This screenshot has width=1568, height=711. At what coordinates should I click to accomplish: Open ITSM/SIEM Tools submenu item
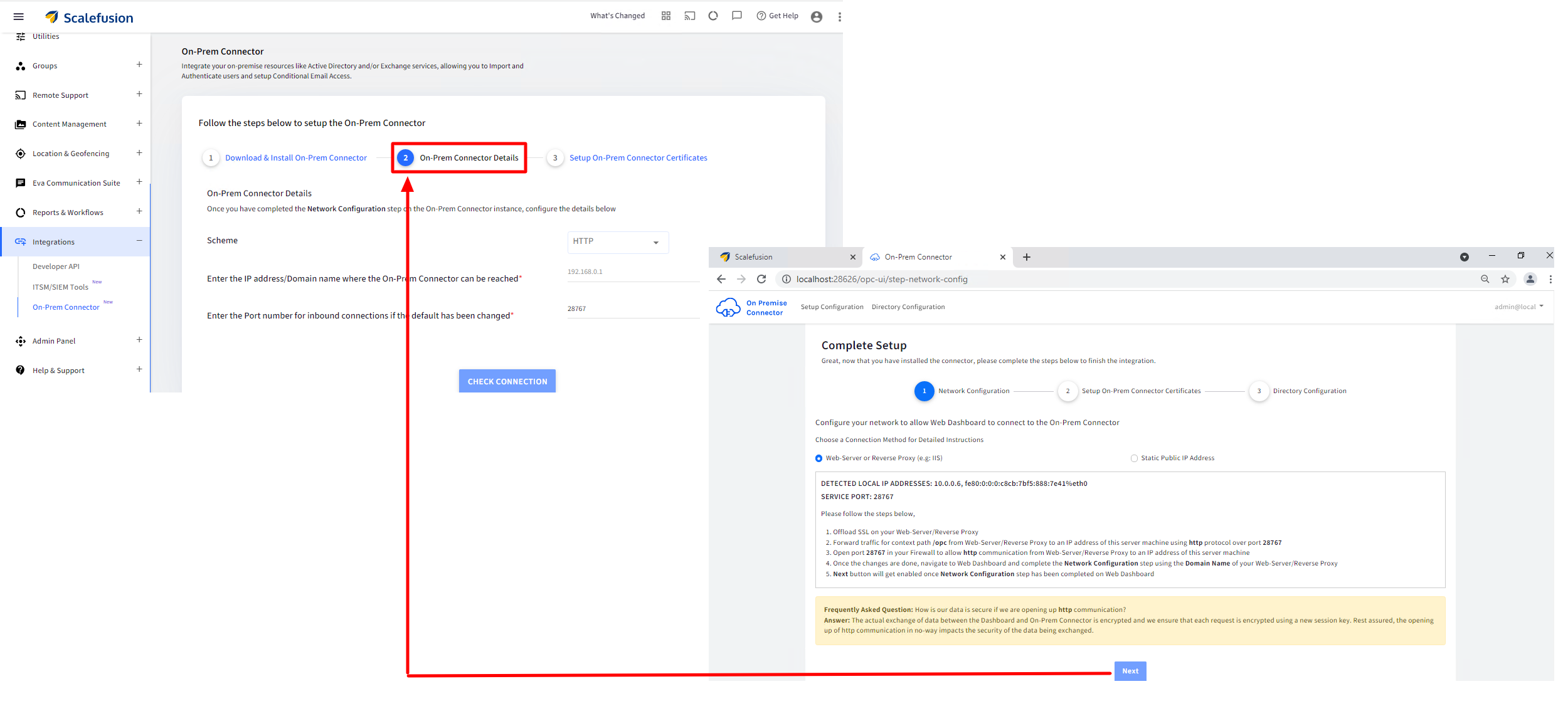[60, 287]
